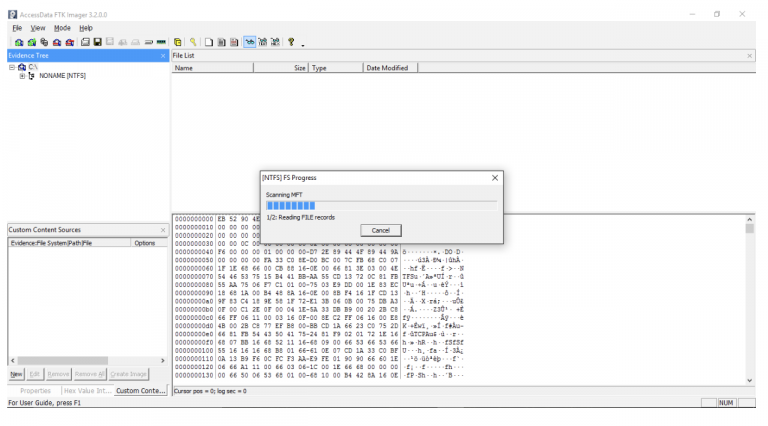Close the Custom Content Sources panel

click(x=163, y=230)
